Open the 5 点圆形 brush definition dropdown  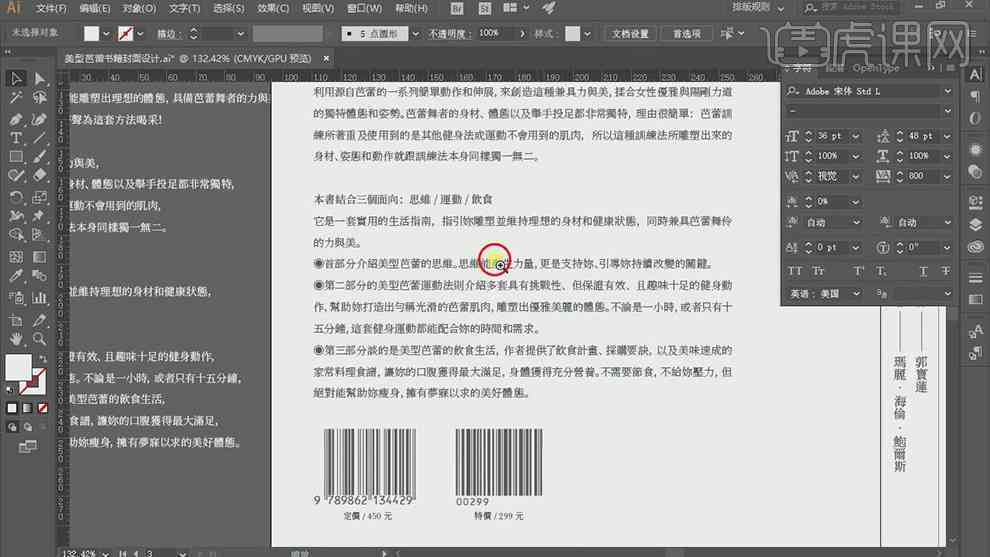tap(415, 33)
